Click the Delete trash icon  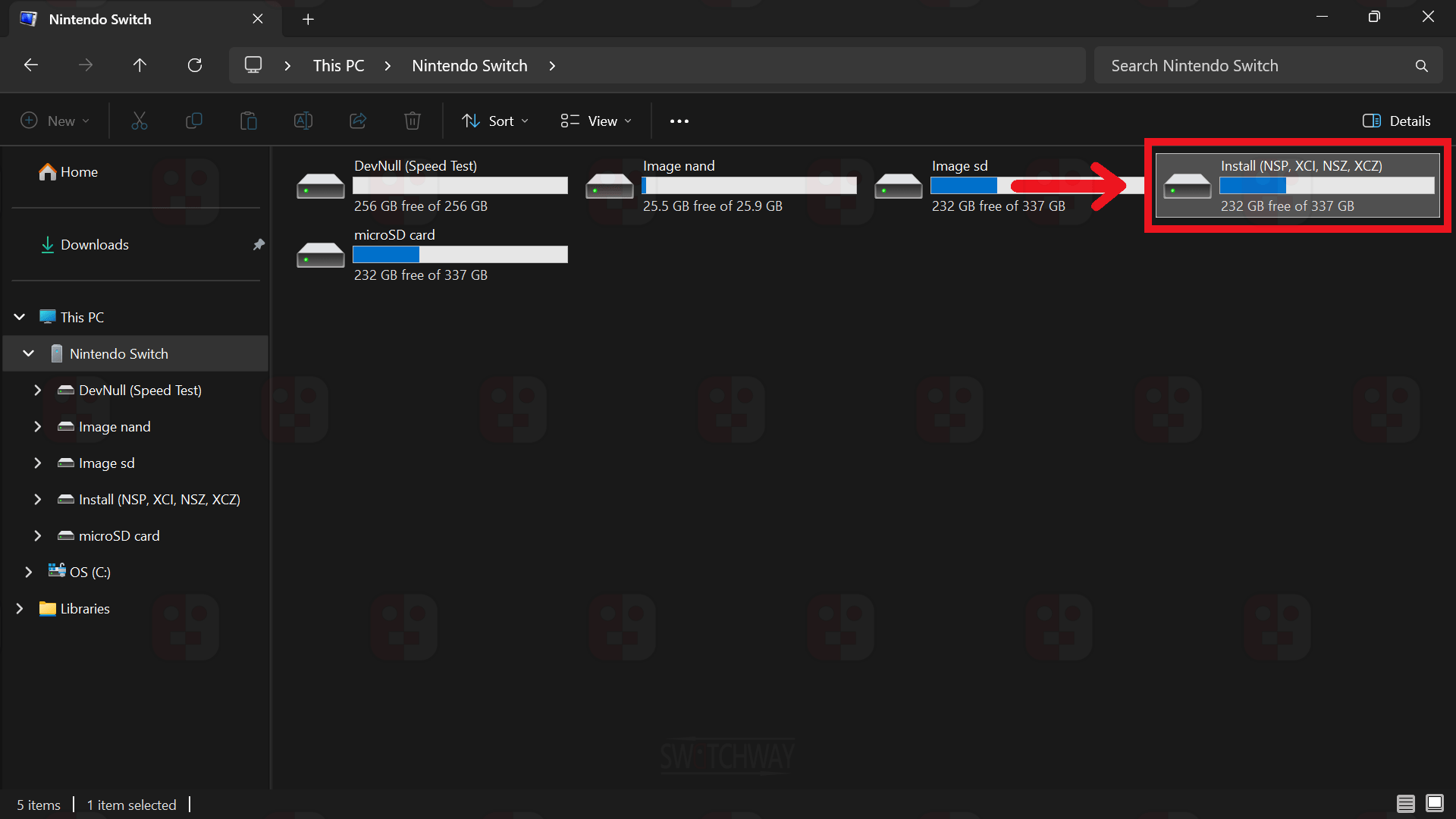pos(412,121)
